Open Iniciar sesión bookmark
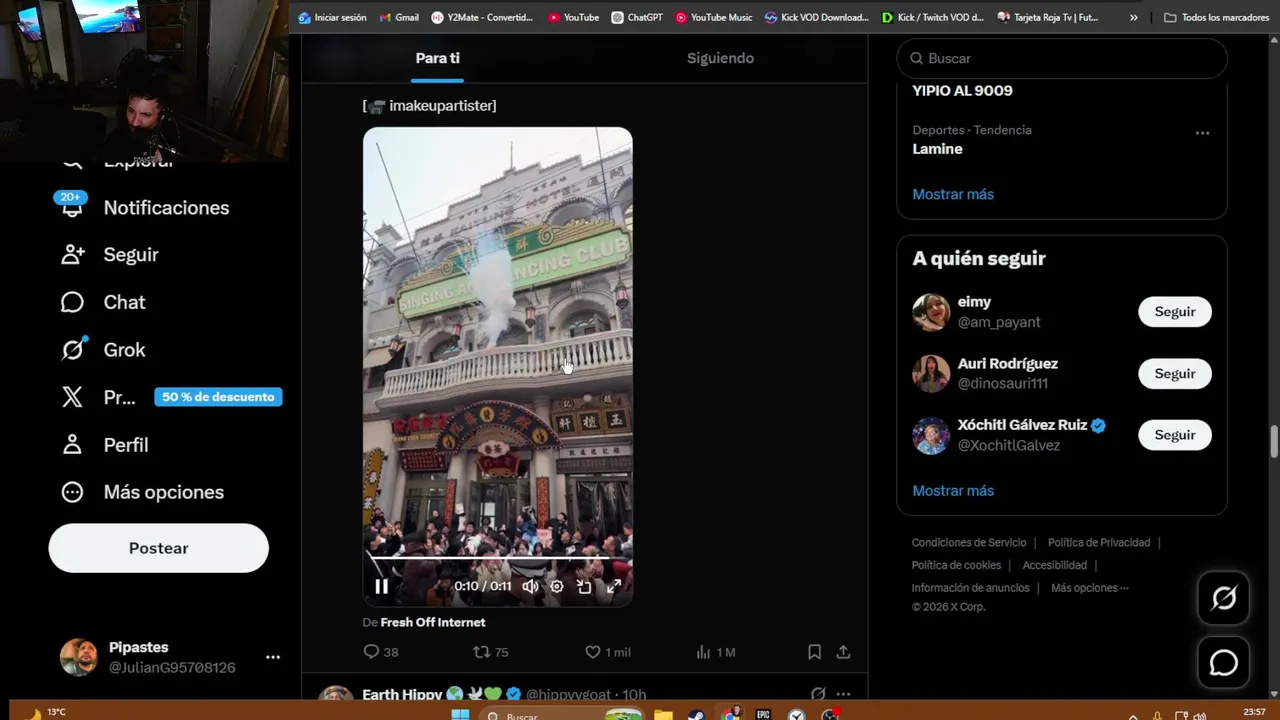The width and height of the screenshot is (1280, 720). [332, 17]
